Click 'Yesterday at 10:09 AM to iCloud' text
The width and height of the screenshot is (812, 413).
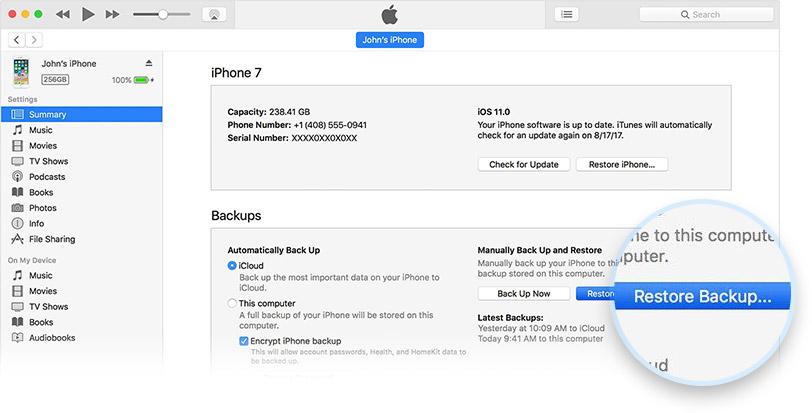(x=541, y=328)
